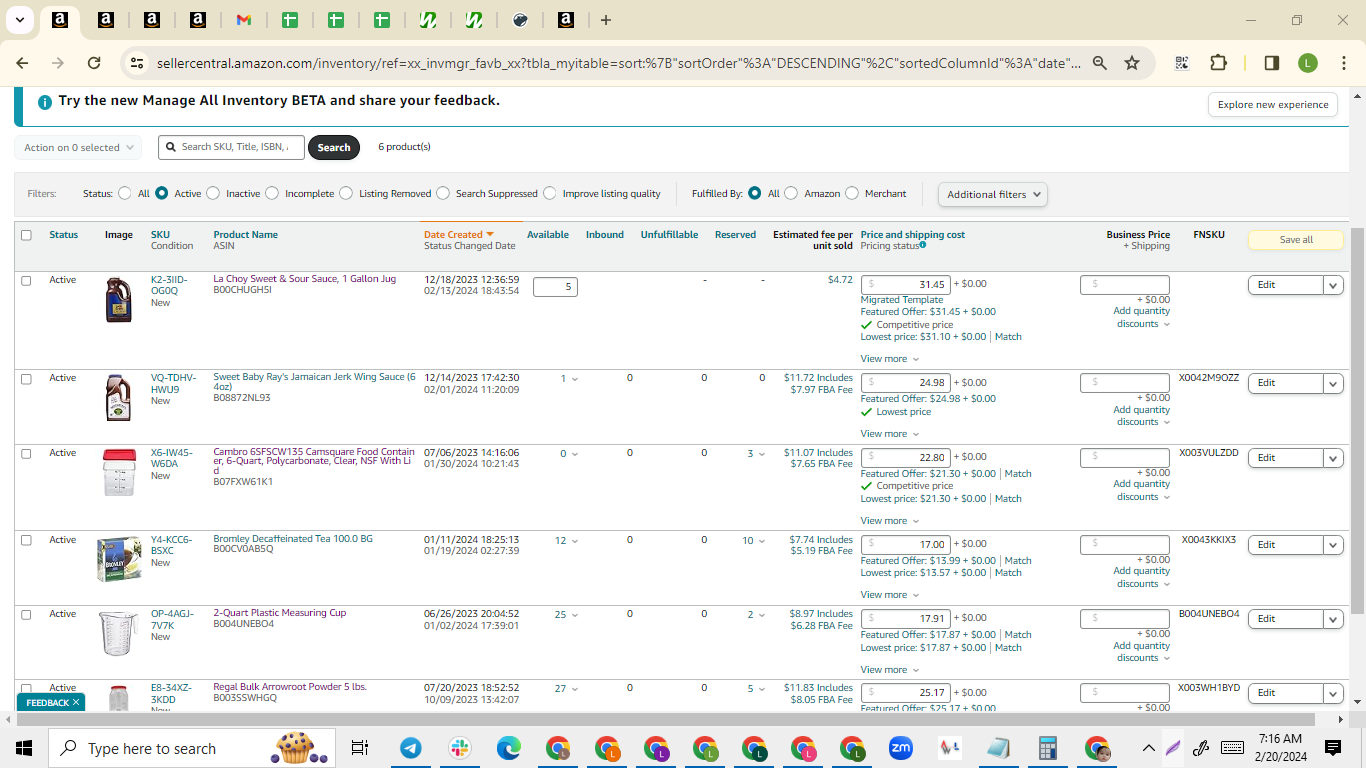Expand the Additional filters dropdown
This screenshot has width=1366, height=768.
click(992, 194)
